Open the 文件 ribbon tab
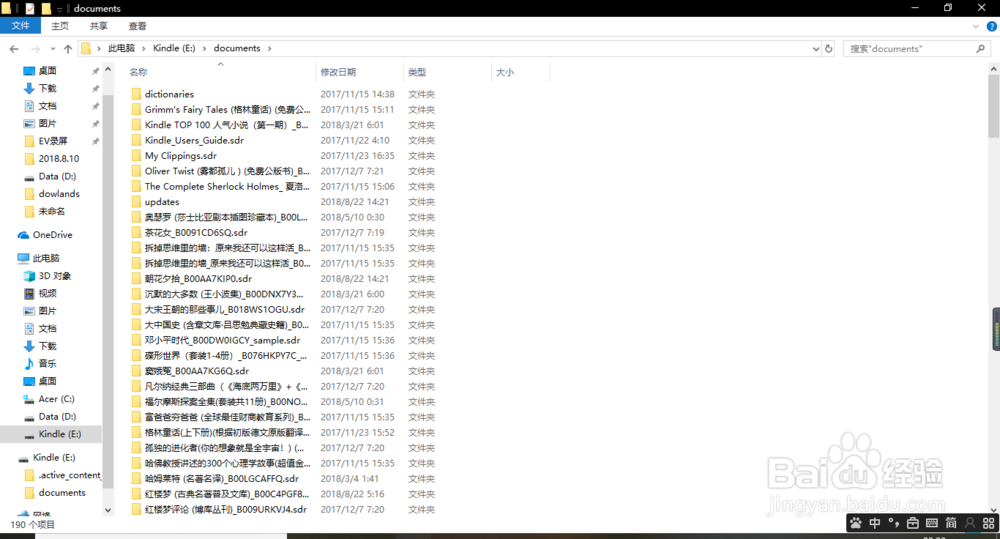Viewport: 1000px width, 539px height. (x=20, y=26)
